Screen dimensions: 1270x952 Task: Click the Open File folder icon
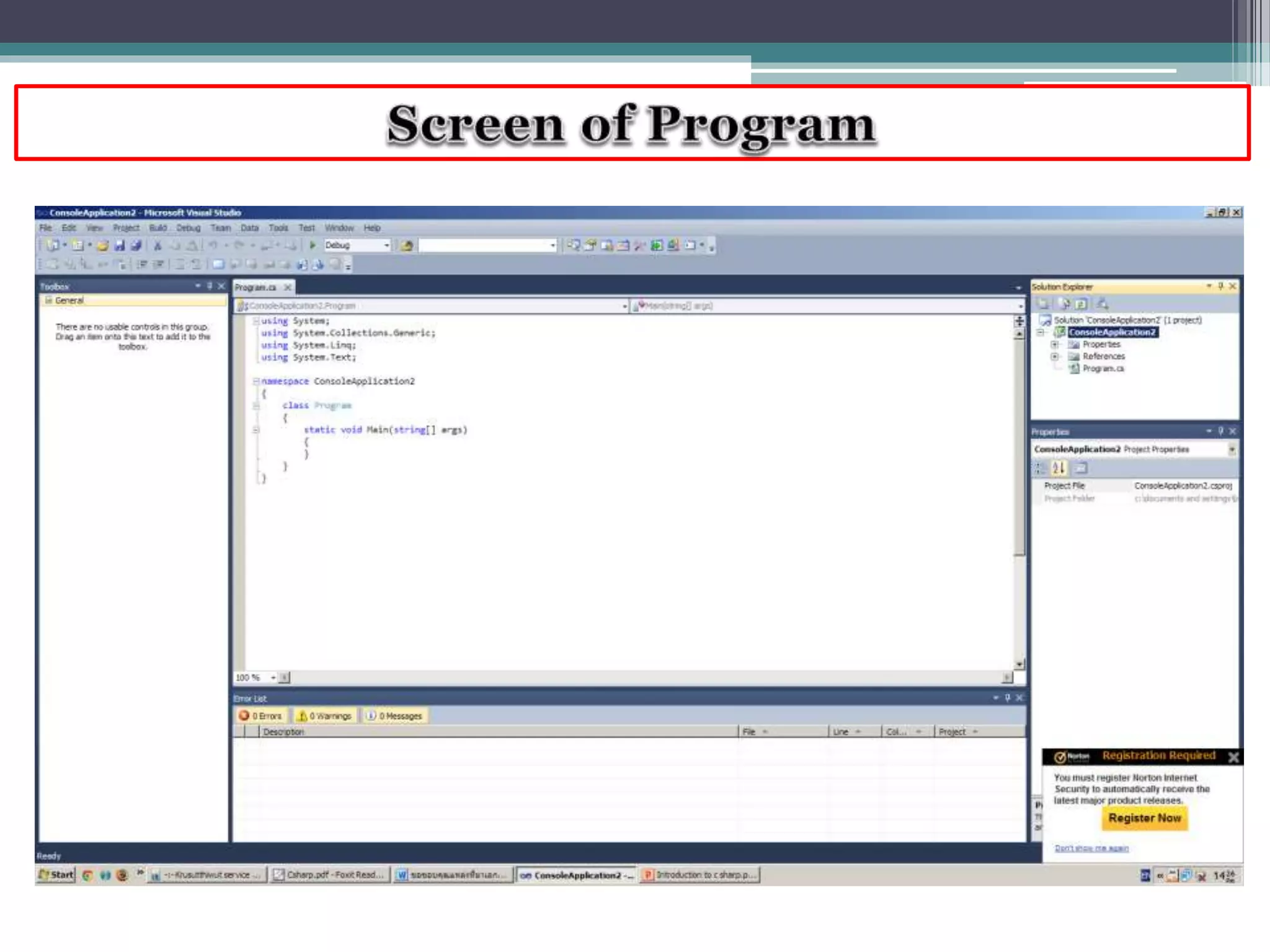pyautogui.click(x=103, y=245)
